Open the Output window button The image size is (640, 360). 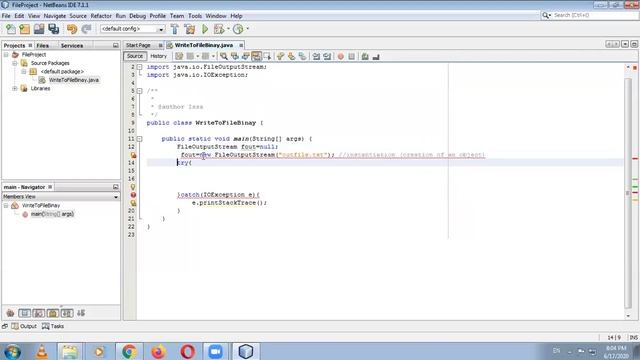[24, 326]
